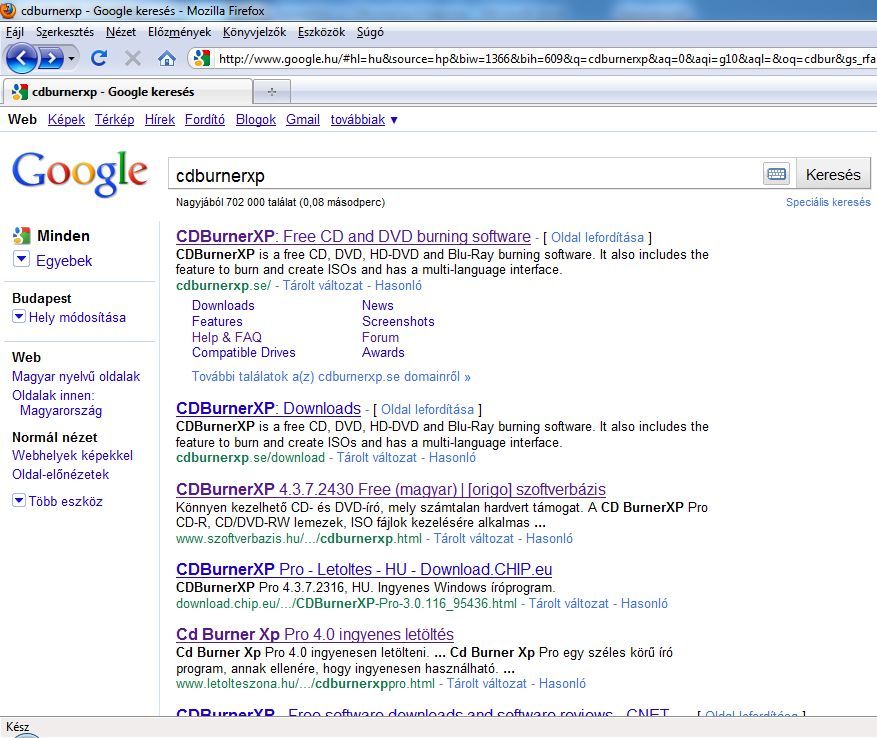The image size is (877, 738).
Task: Open Hasonló for cdburnerxp.se/download
Action: pyautogui.click(x=452, y=458)
